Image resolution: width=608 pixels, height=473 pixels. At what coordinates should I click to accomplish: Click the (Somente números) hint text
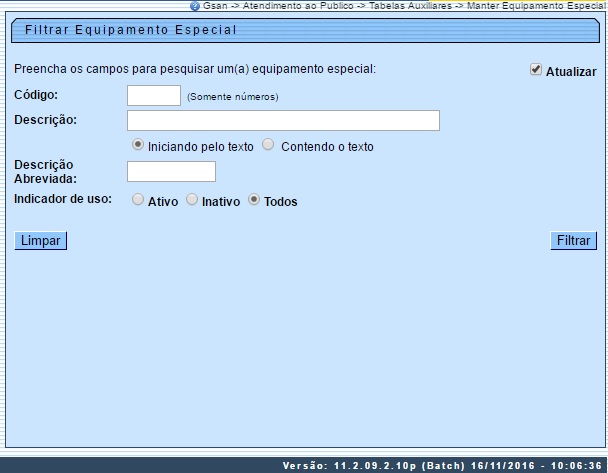pos(233,97)
